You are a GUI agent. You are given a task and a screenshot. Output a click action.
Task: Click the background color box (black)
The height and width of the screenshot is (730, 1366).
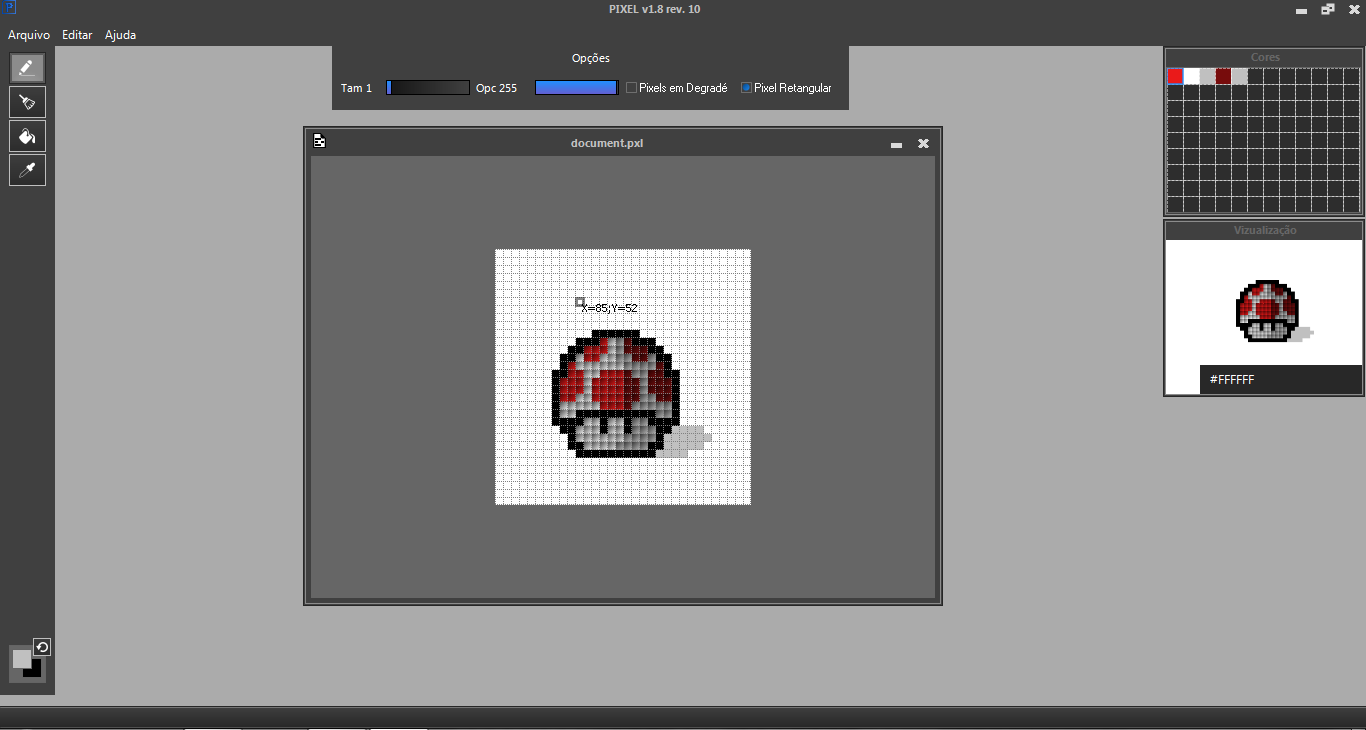coord(36,672)
